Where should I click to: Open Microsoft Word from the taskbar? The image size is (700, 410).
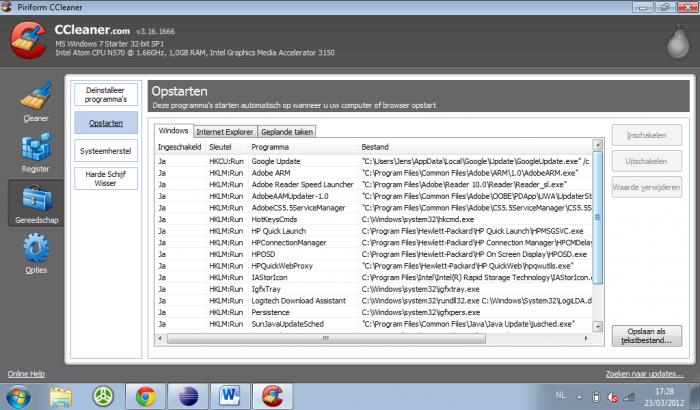pyautogui.click(x=229, y=395)
